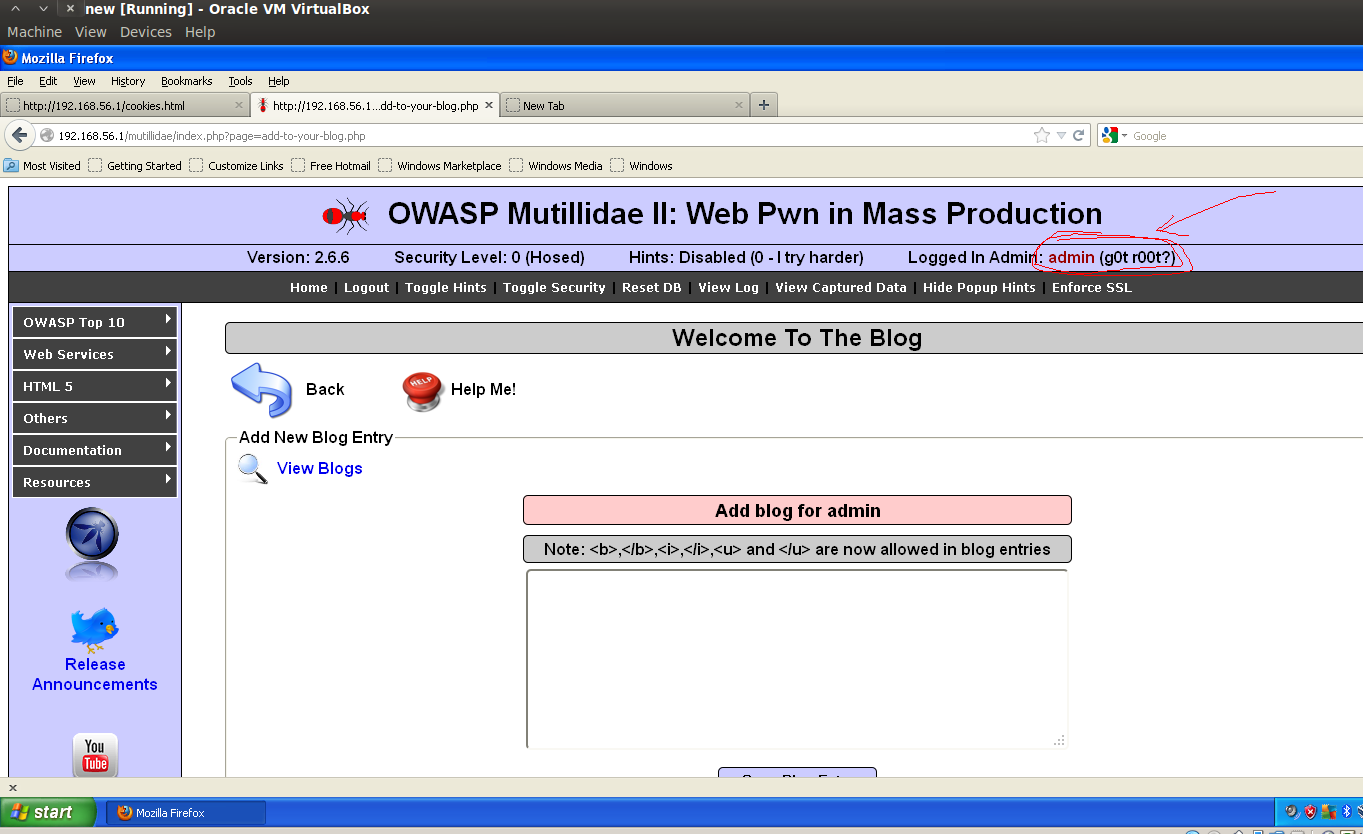Open the Firefox History menu
Image resolution: width=1363 pixels, height=834 pixels.
128,81
